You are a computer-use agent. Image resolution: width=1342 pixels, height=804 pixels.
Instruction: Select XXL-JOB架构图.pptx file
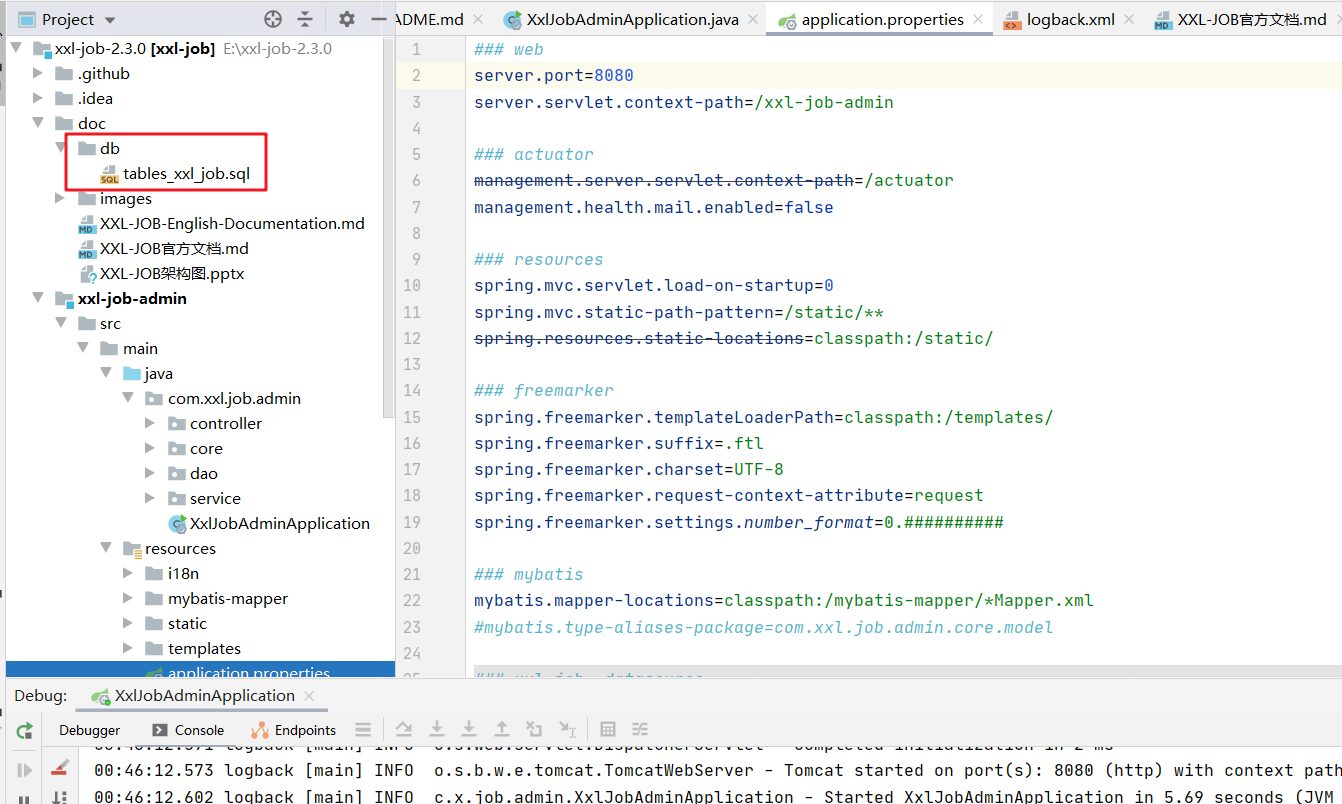[x=174, y=273]
